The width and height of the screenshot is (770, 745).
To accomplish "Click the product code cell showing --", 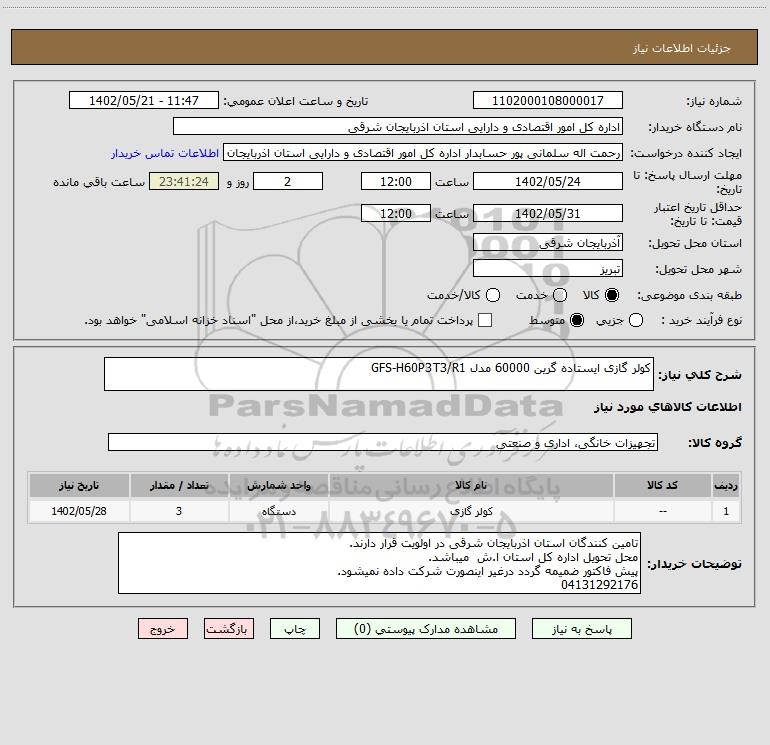I will (662, 511).
